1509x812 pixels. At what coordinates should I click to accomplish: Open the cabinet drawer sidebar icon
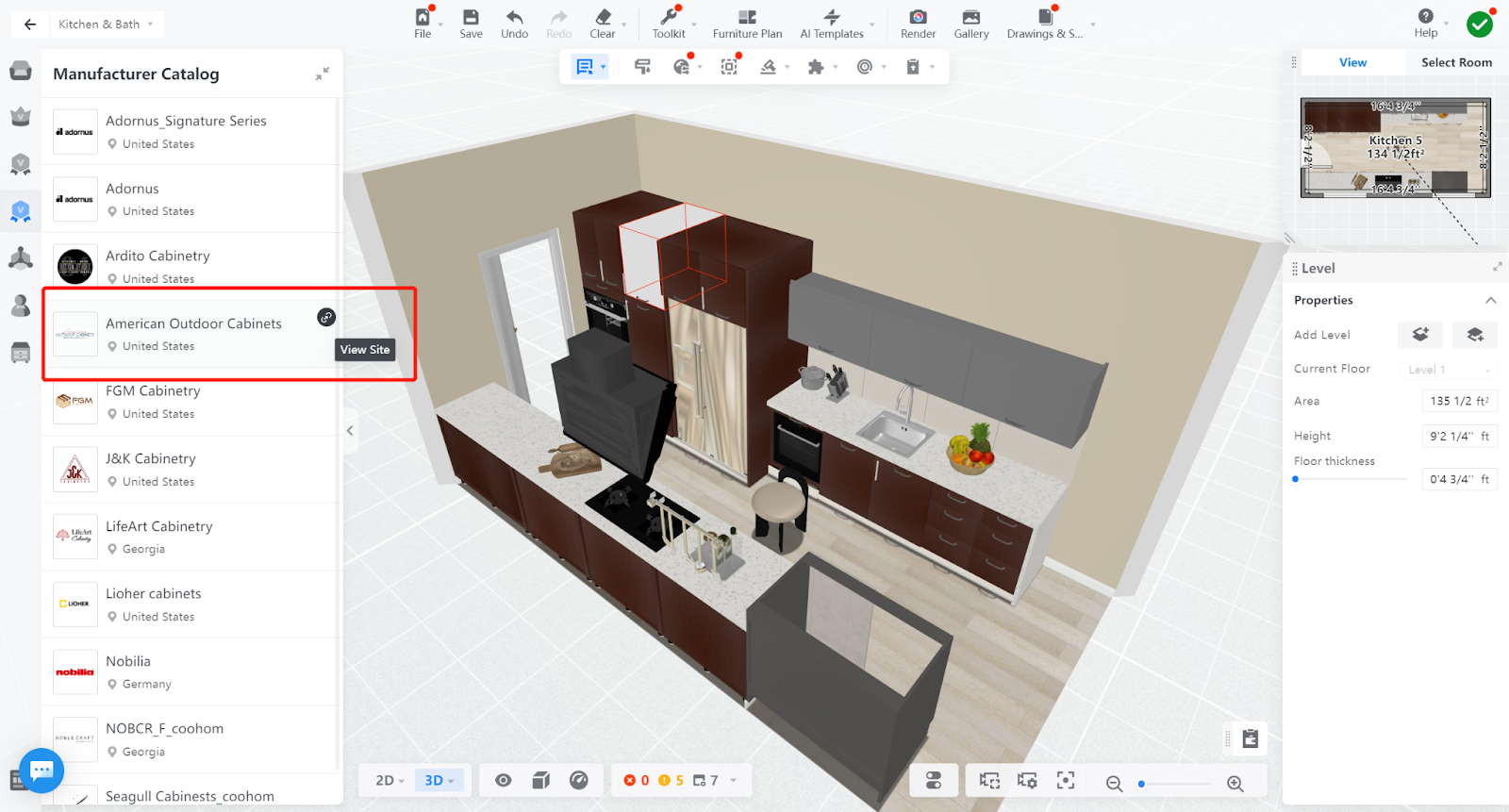(21, 353)
